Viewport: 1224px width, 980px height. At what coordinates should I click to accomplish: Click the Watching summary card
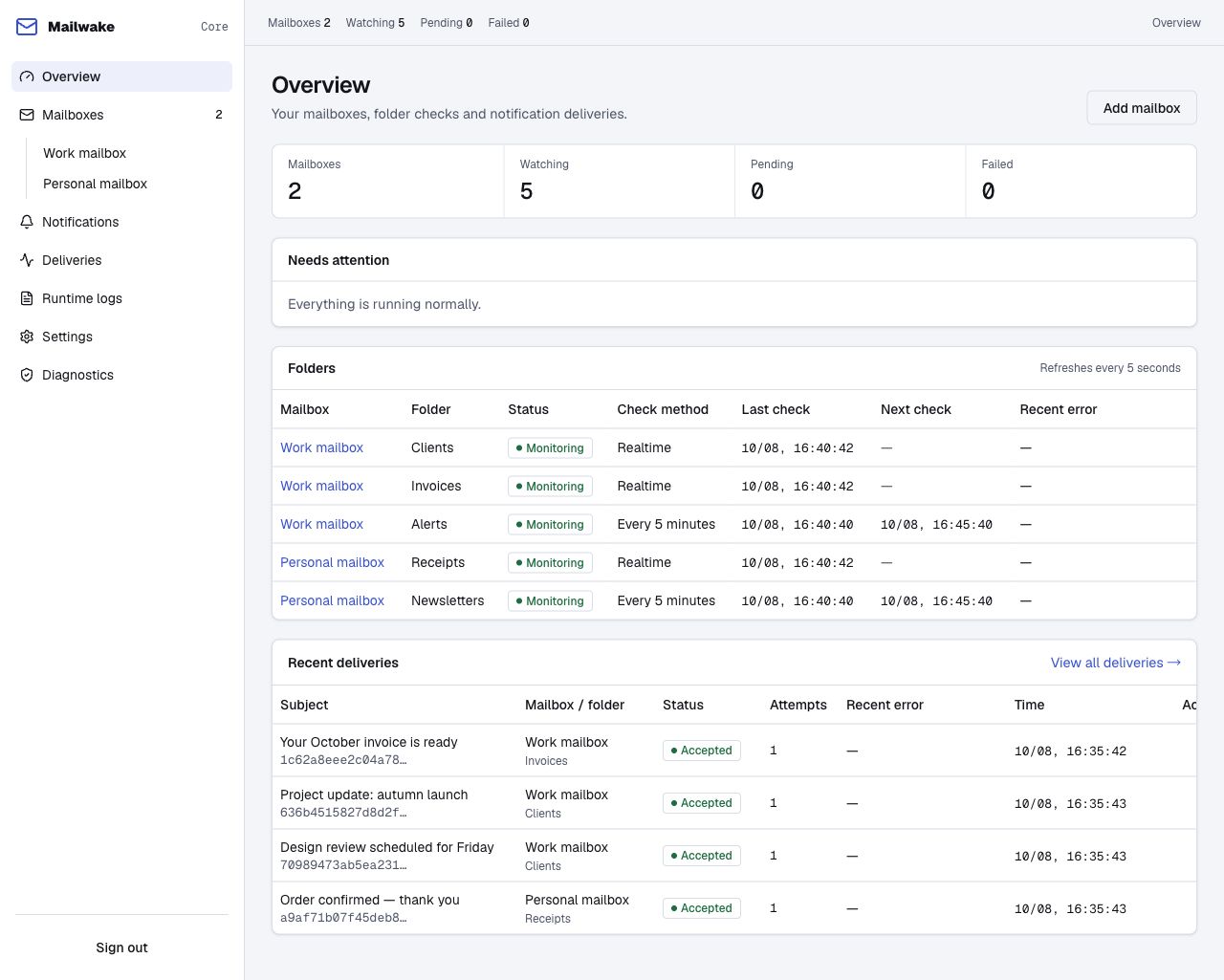[x=619, y=181]
